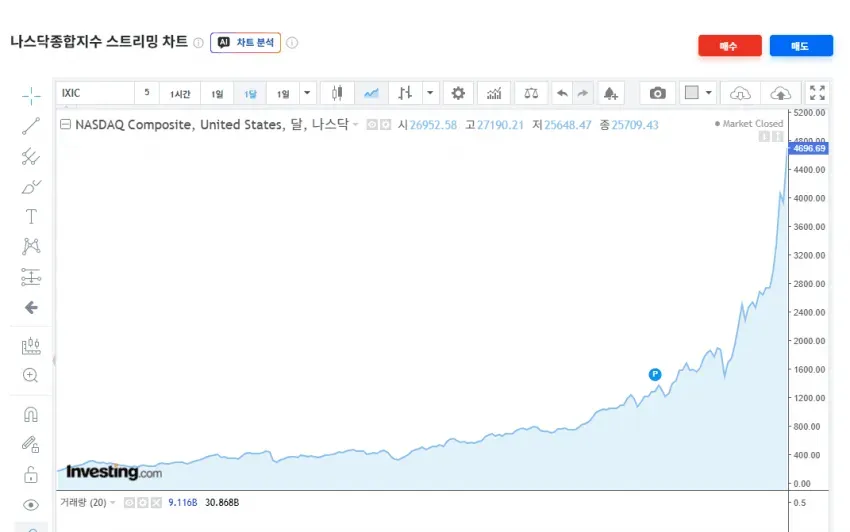Open chart style dropdown arrow
Viewport: 850px width, 532px height.
(430, 93)
